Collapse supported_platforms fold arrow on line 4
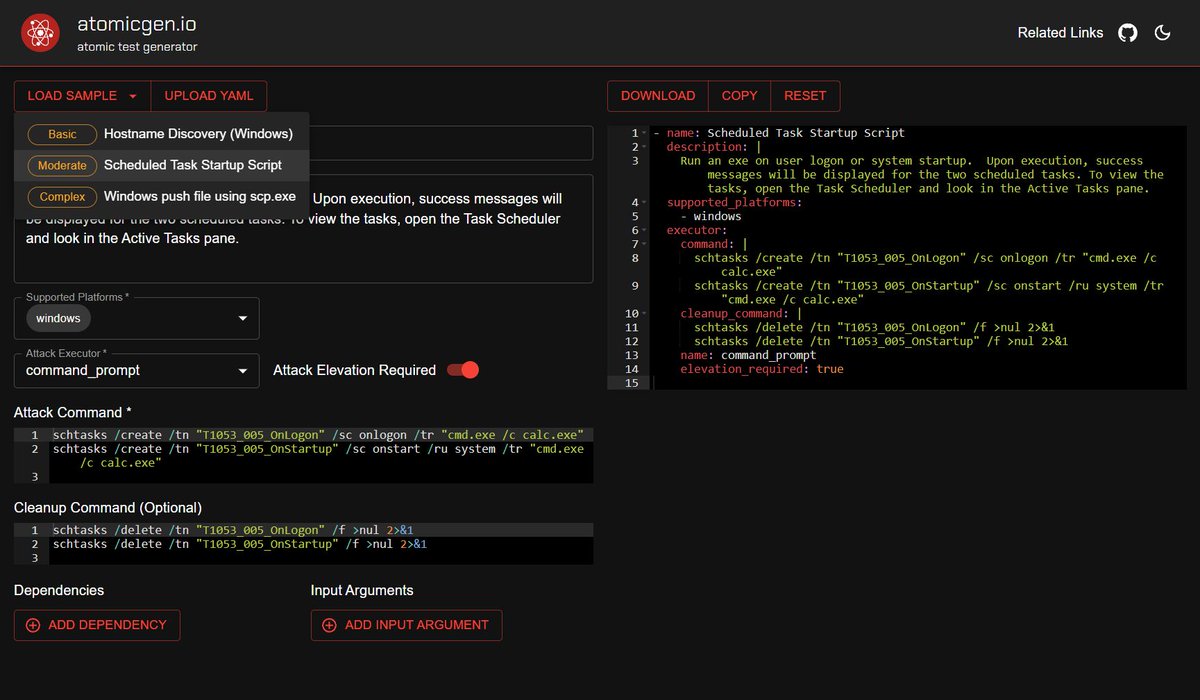The width and height of the screenshot is (1200, 700). [645, 202]
